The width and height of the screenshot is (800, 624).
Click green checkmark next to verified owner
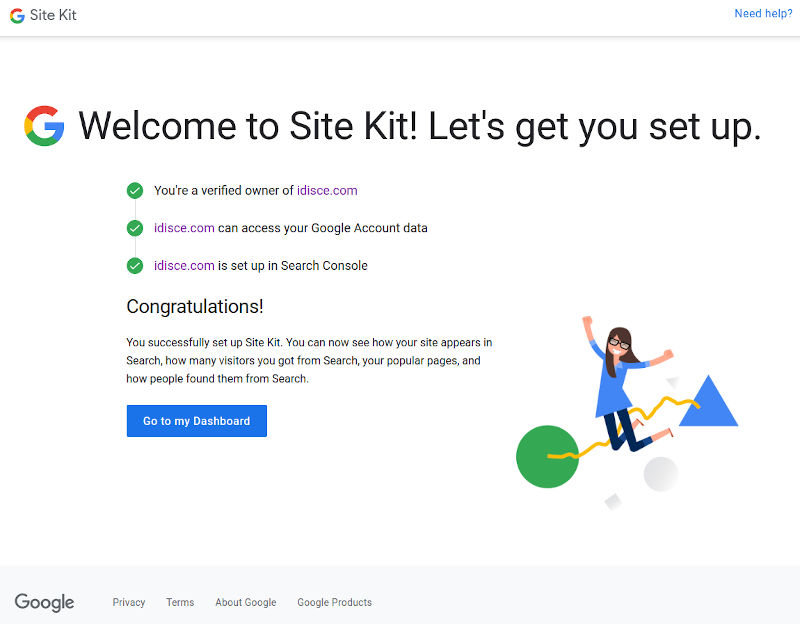(135, 190)
